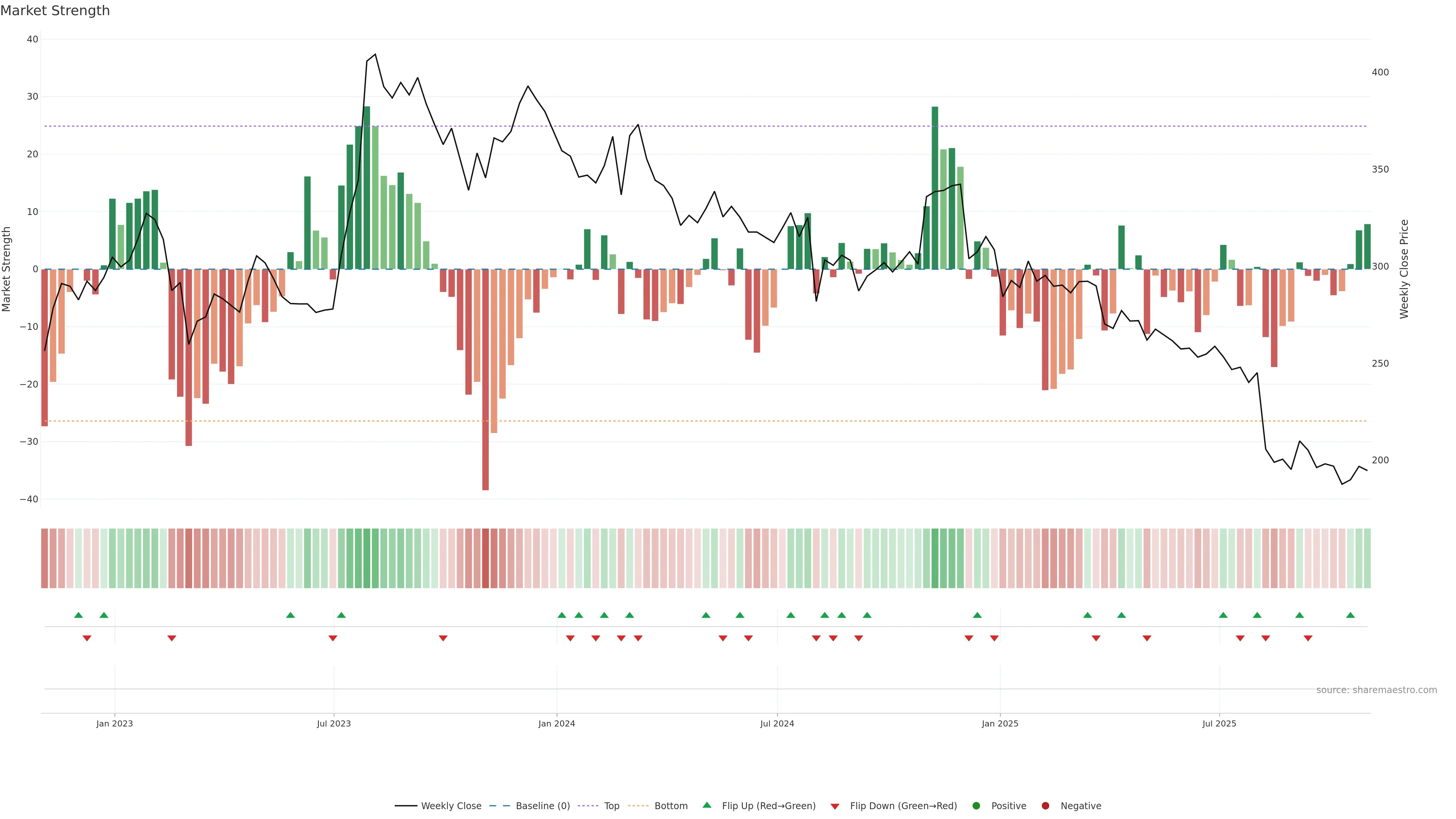This screenshot has height=819, width=1456.
Task: Click Flip Down red triangle legend icon
Action: [x=835, y=806]
